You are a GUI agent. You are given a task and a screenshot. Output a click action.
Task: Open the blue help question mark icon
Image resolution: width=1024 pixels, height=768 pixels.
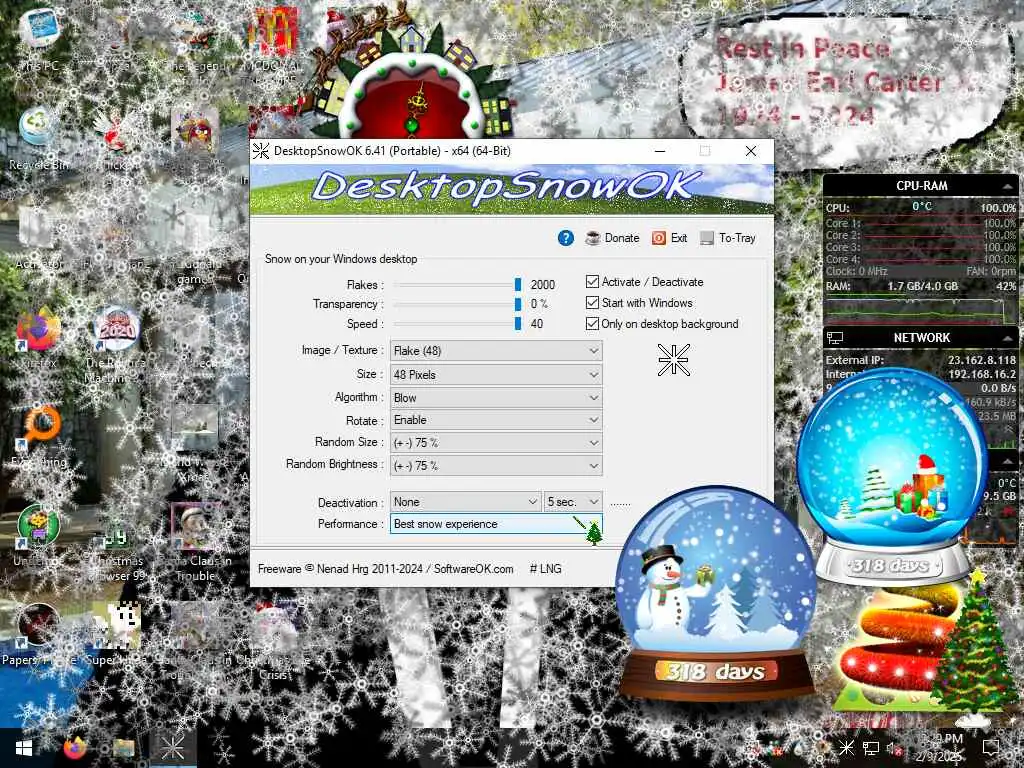point(566,238)
